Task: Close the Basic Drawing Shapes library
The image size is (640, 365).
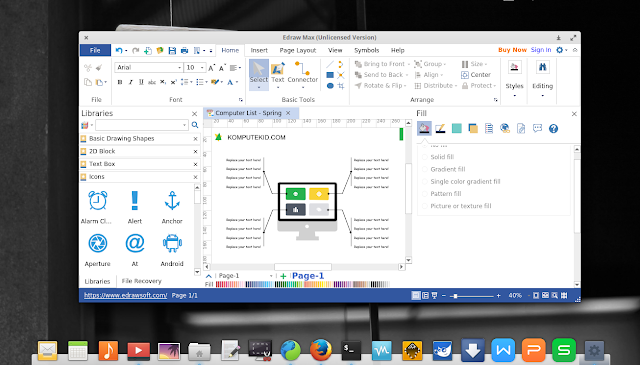Action: coord(195,139)
